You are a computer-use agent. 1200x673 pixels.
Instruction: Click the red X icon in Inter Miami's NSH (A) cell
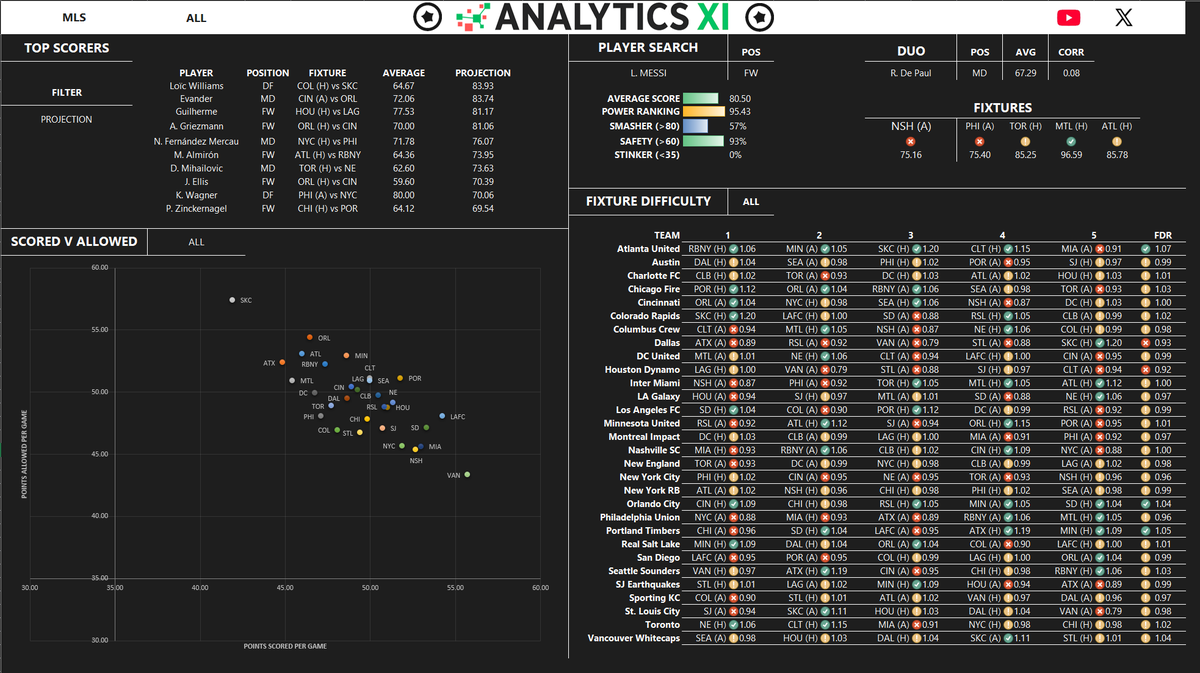point(732,383)
